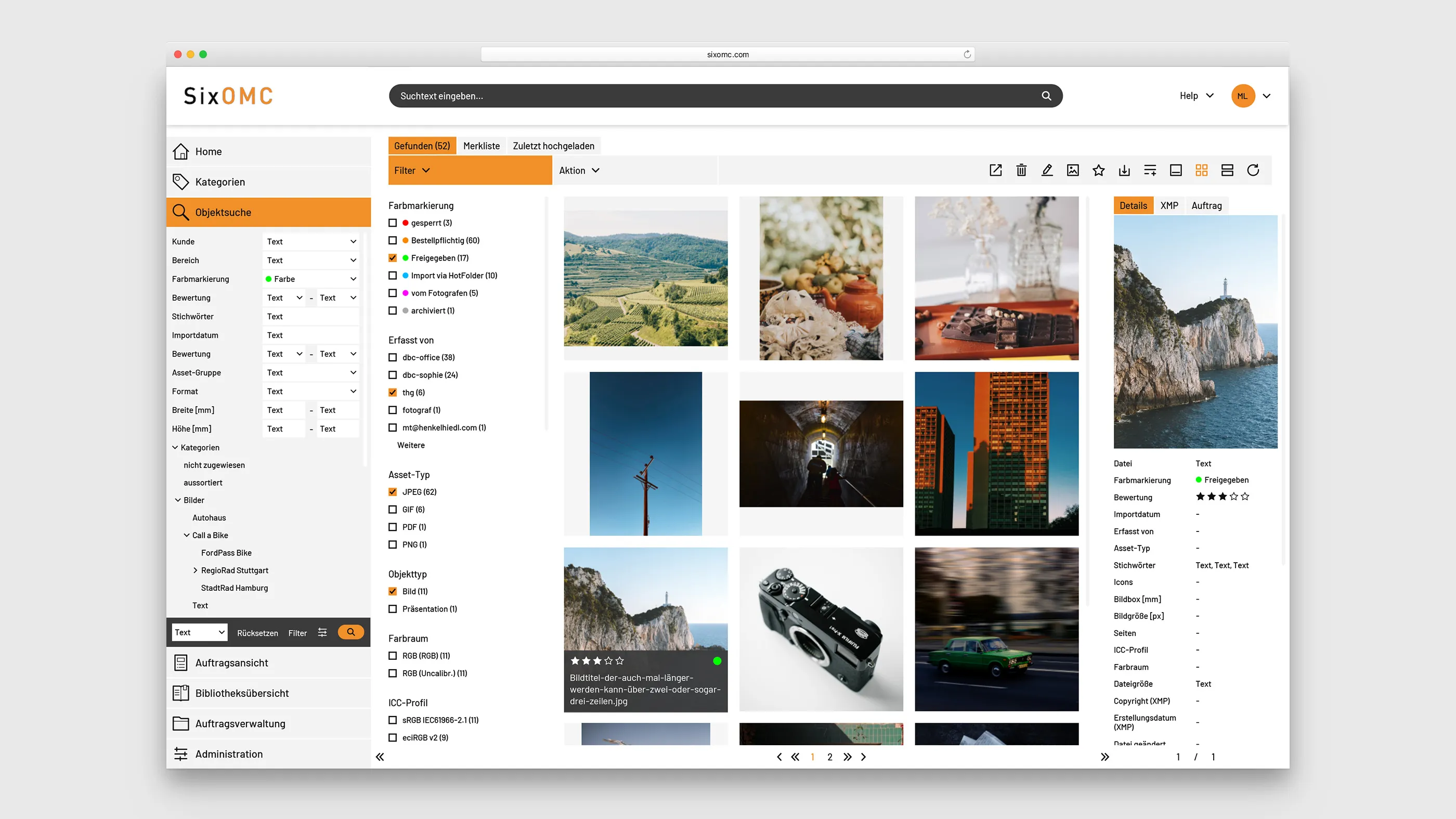Screen dimensions: 1456x819
Task: Open Home in sidebar
Action: tap(268, 151)
